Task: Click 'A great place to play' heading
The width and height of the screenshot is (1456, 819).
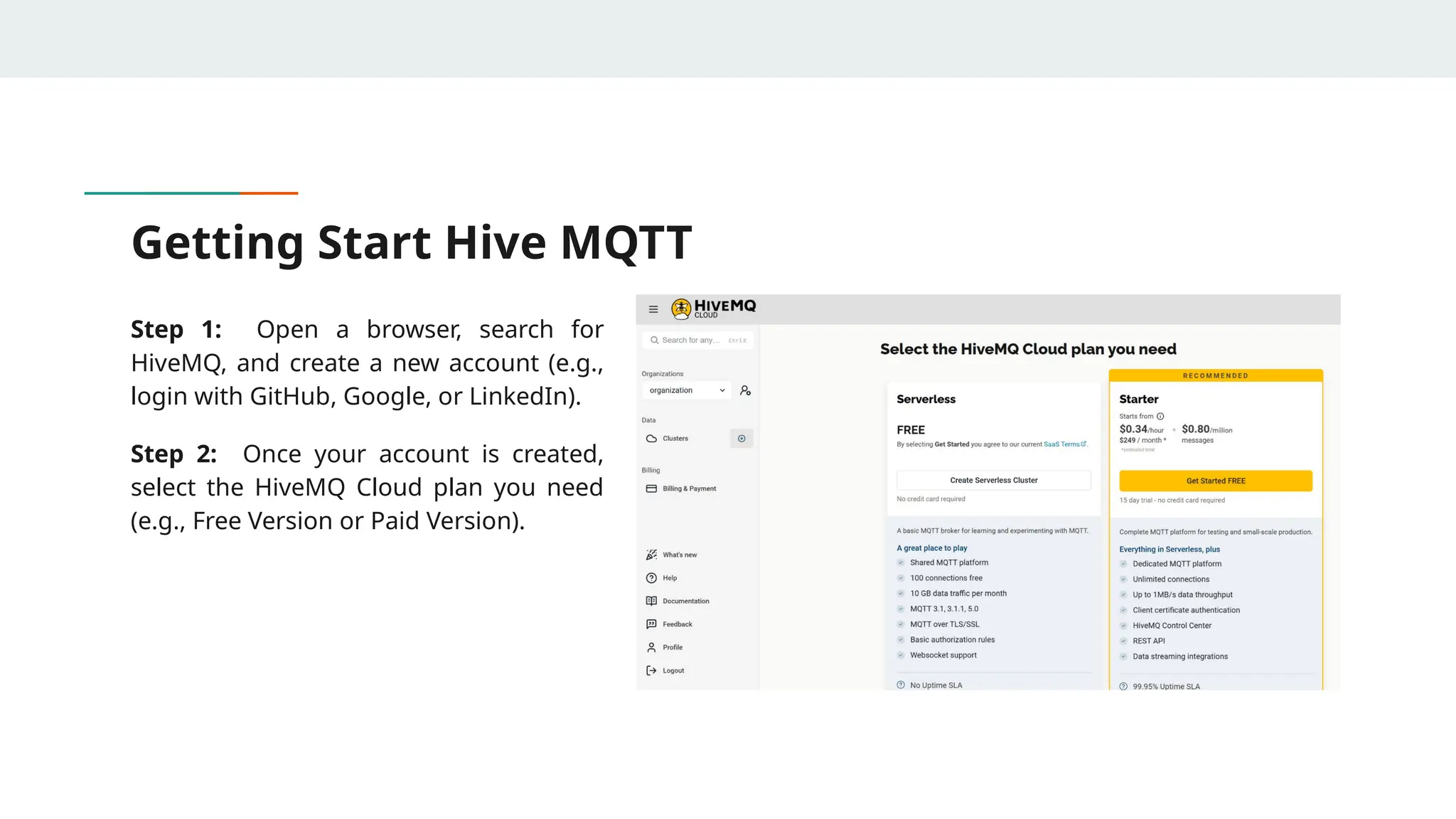Action: pos(932,548)
